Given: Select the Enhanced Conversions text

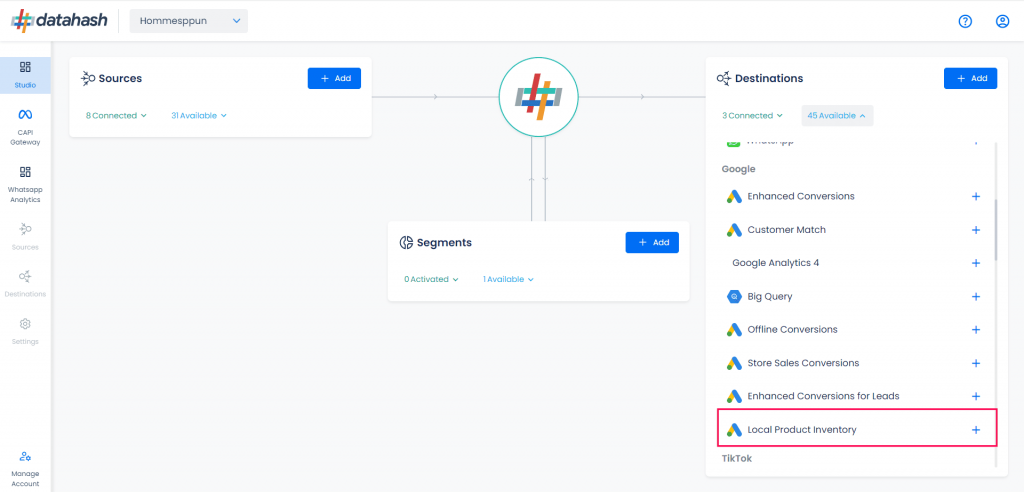Looking at the screenshot, I should pyautogui.click(x=801, y=196).
